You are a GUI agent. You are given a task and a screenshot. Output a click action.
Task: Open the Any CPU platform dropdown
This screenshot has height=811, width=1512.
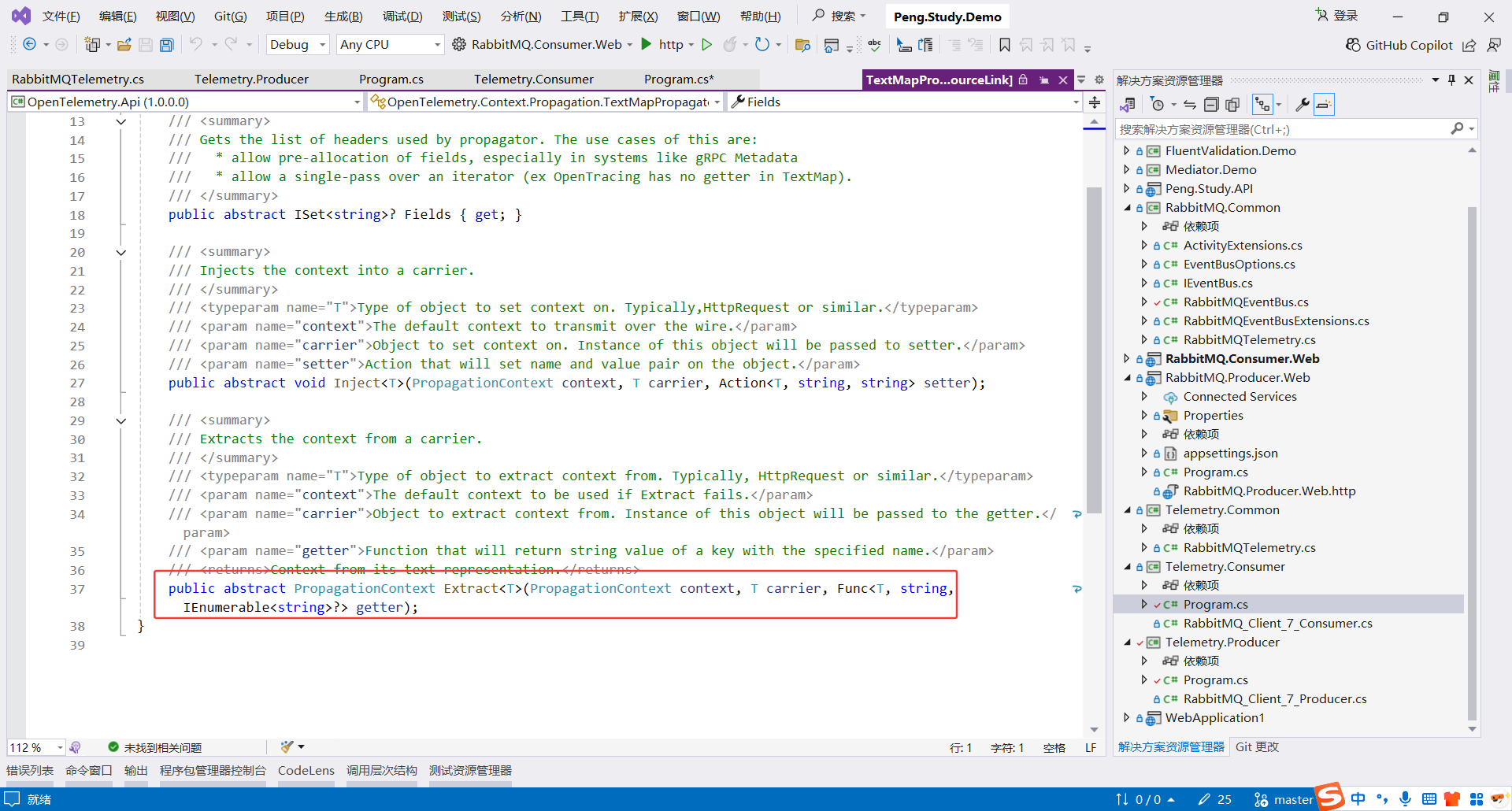[x=390, y=45]
